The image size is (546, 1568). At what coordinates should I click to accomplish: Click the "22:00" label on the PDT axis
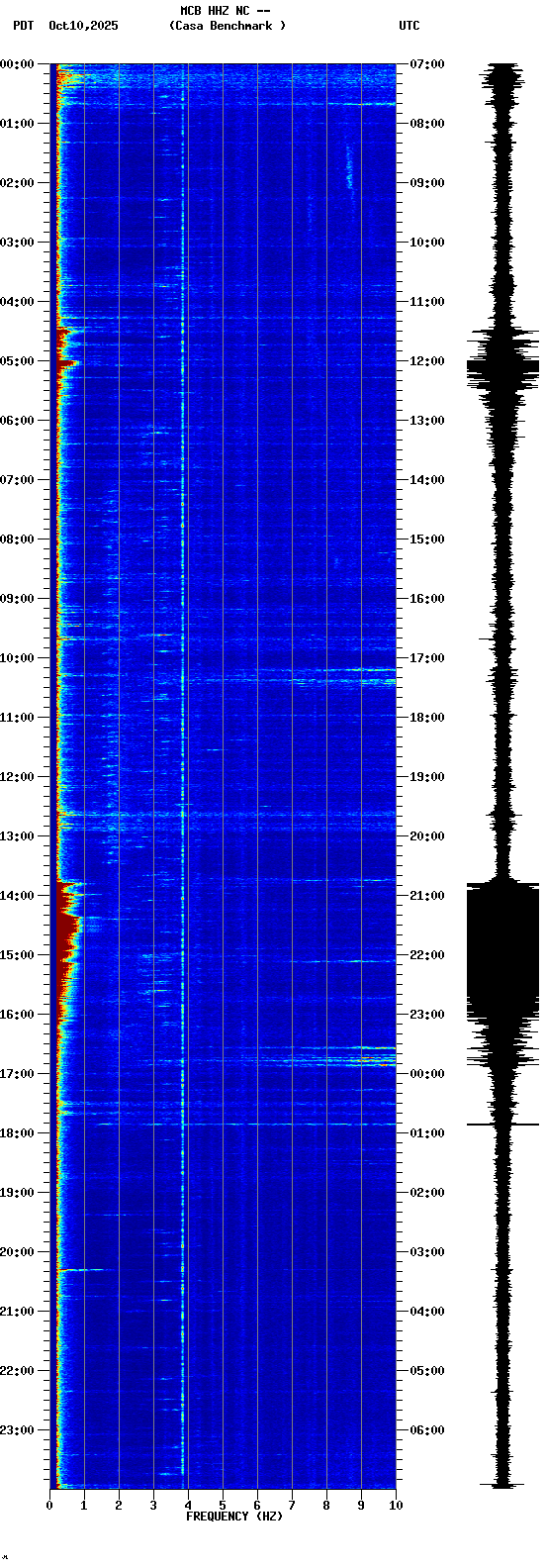click(17, 1371)
